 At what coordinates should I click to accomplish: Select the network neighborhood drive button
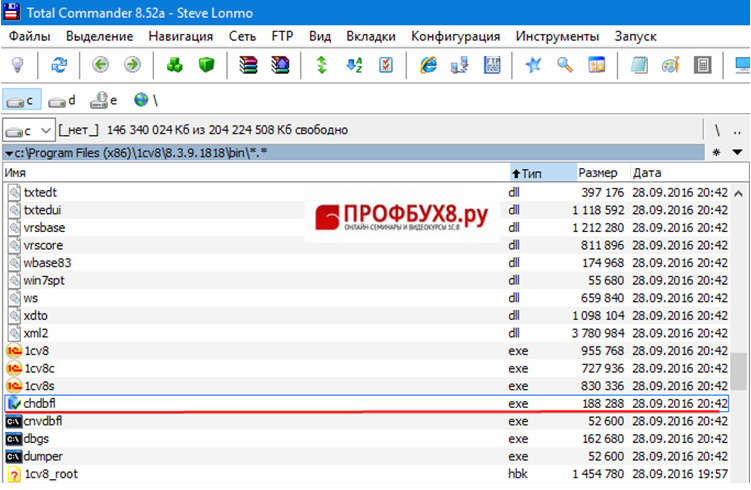[x=145, y=100]
